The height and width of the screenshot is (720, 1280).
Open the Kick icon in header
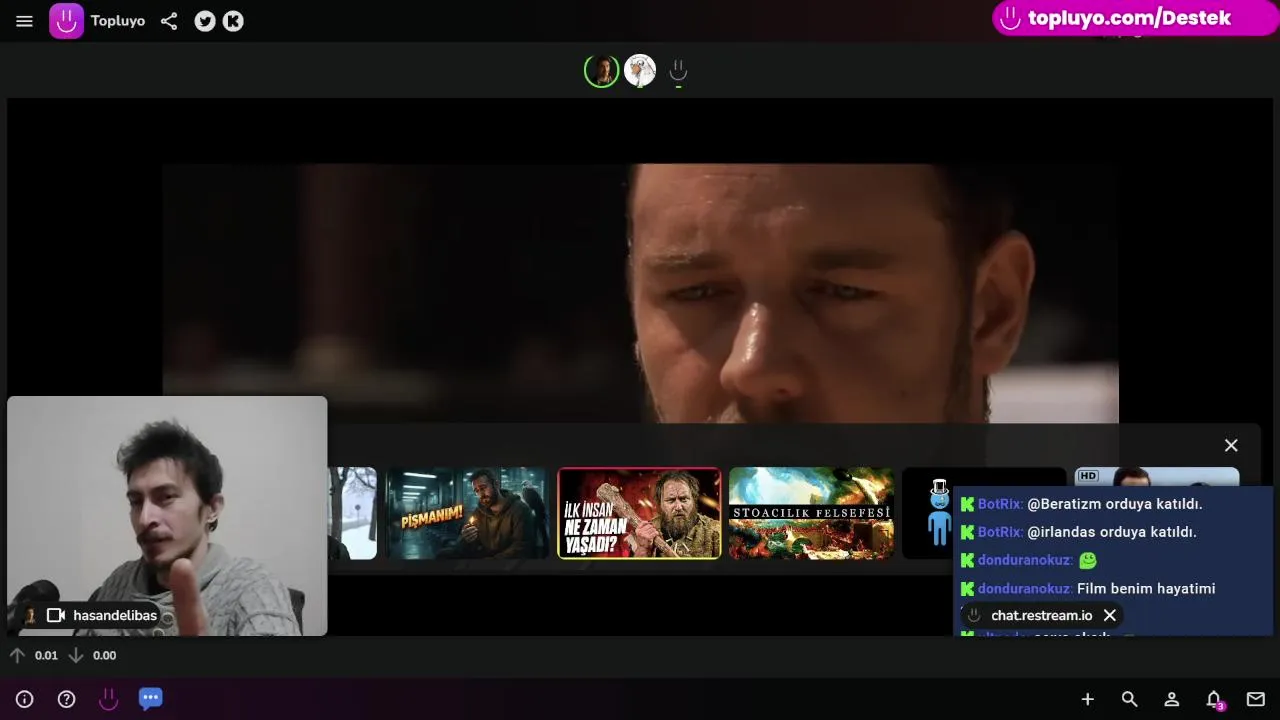point(233,21)
